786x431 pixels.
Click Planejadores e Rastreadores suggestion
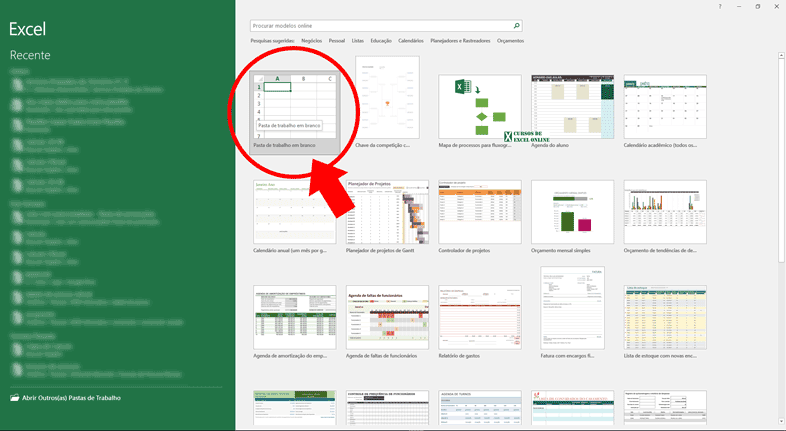point(460,41)
